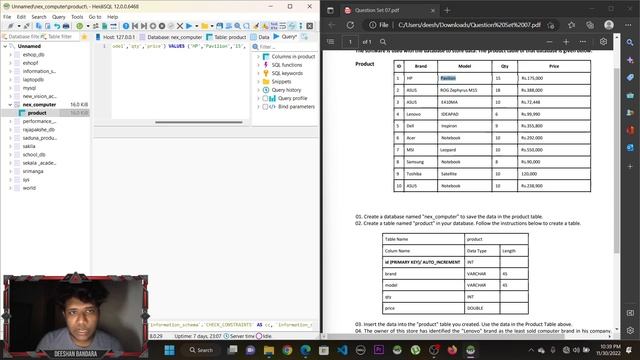Open new tab in Edge browser
640x360 pixels.
447,10
